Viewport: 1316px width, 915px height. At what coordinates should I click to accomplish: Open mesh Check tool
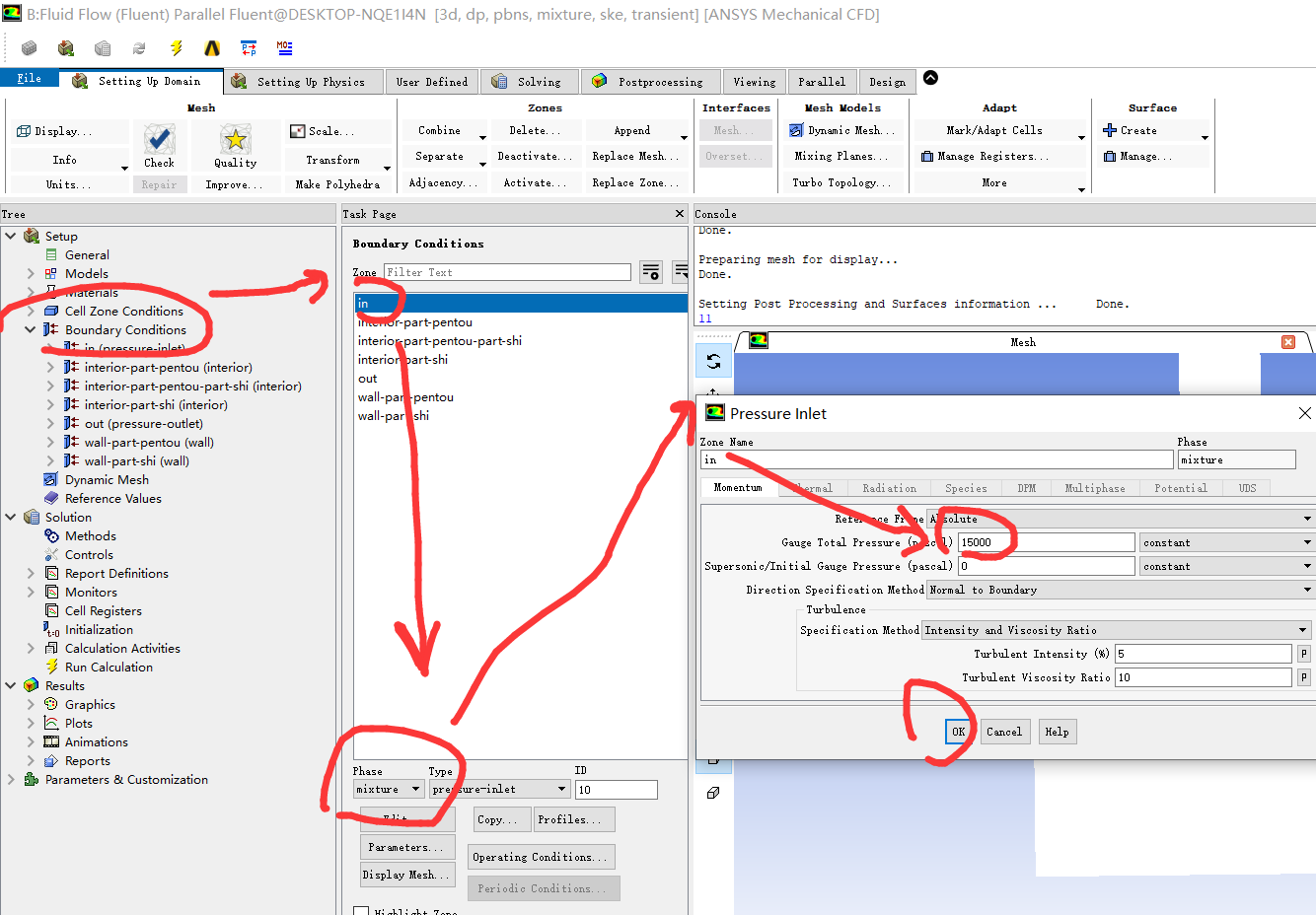tap(159, 147)
